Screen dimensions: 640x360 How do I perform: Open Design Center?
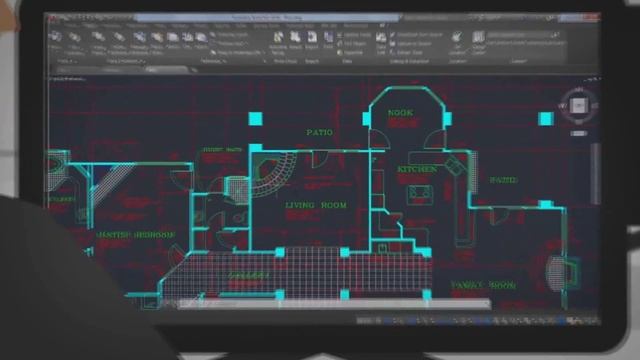tap(478, 37)
